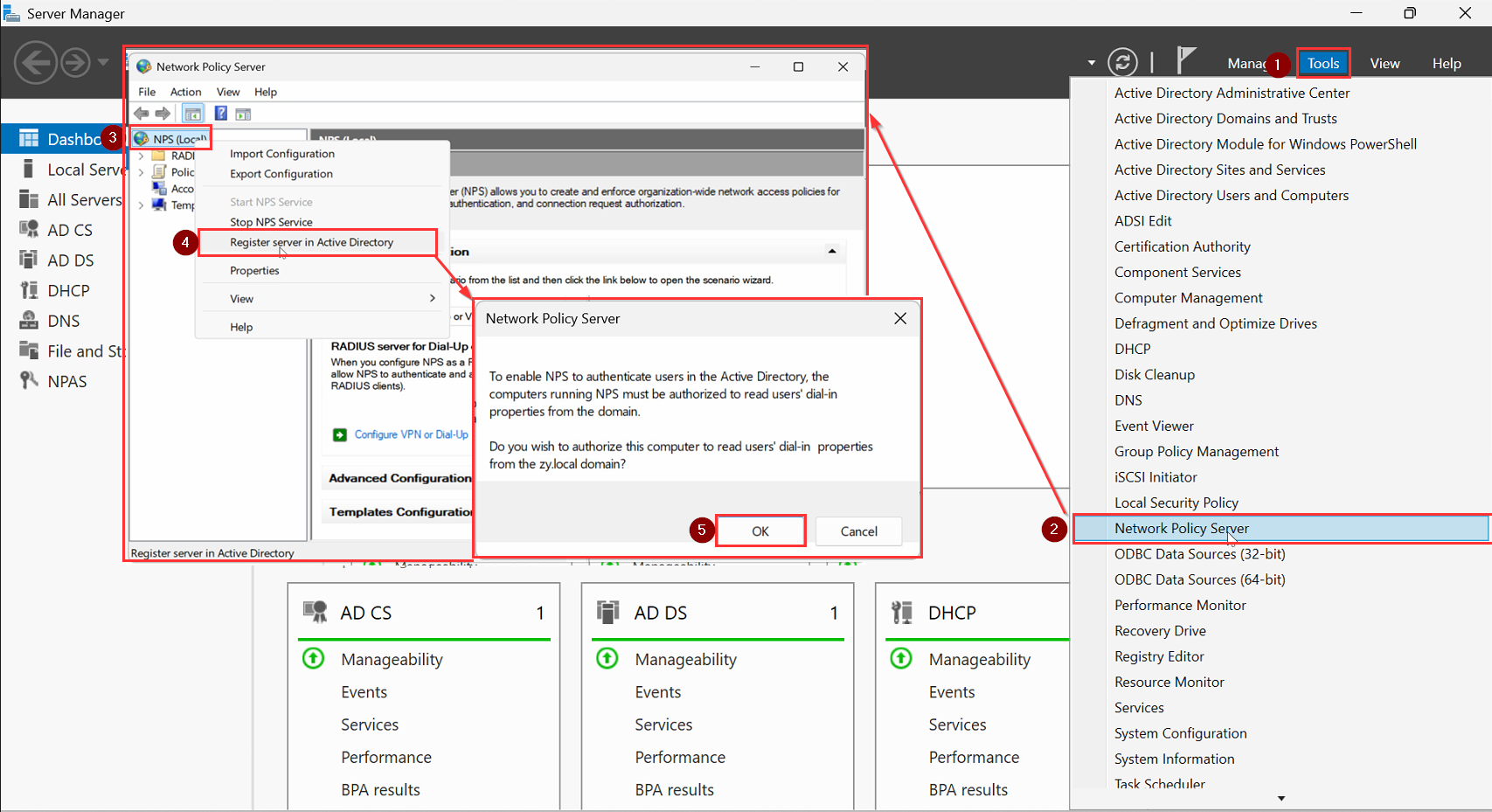Click the Forward arrow in NPS toolbar
This screenshot has height=812, width=1492.
[x=163, y=114]
